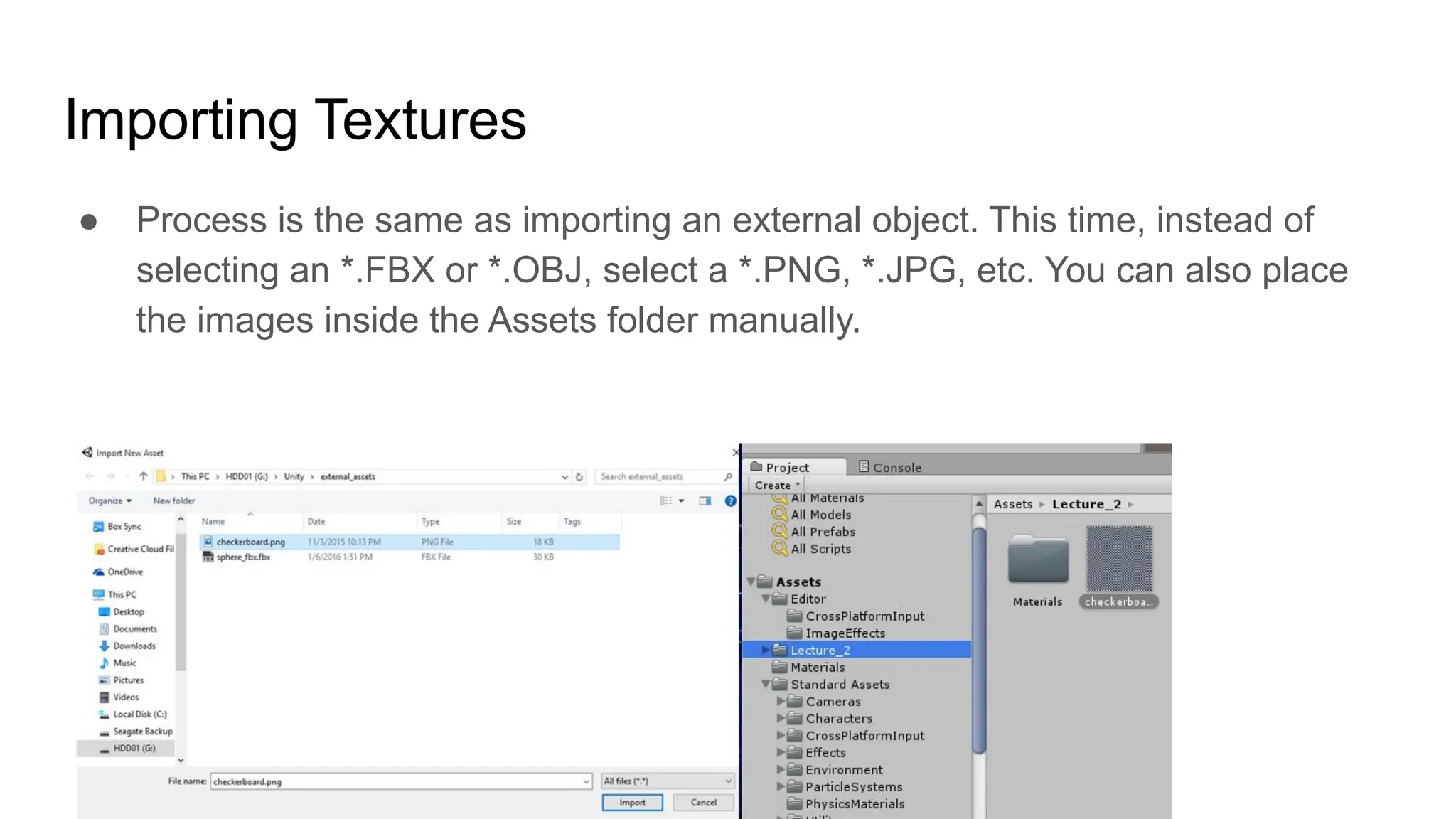This screenshot has height=819, width=1456.
Task: Open OneDrive in the navigation pane
Action: click(124, 572)
